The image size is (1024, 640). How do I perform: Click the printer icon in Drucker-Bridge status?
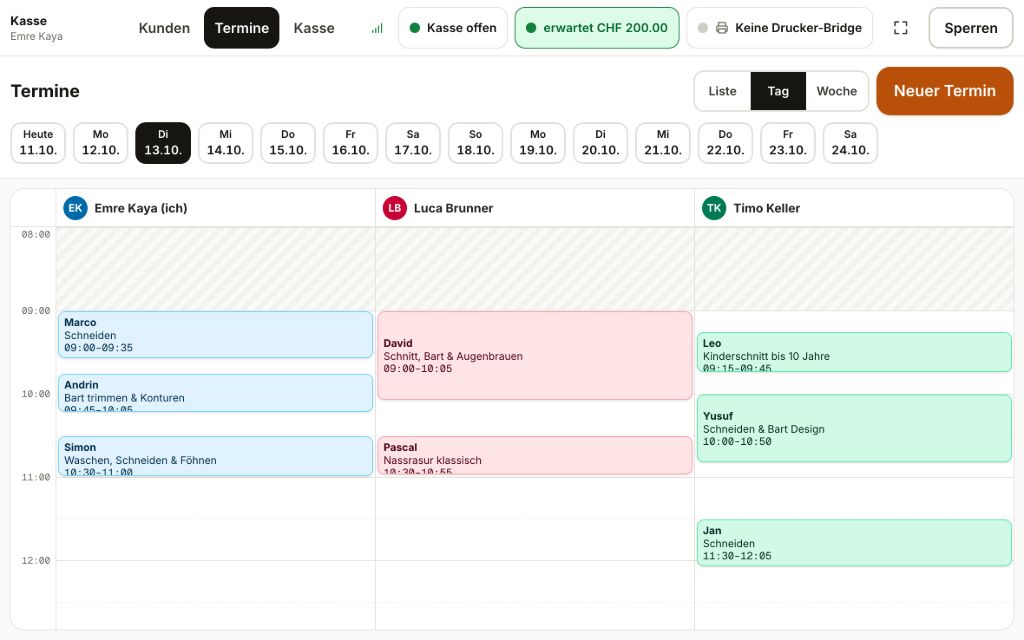coord(722,28)
